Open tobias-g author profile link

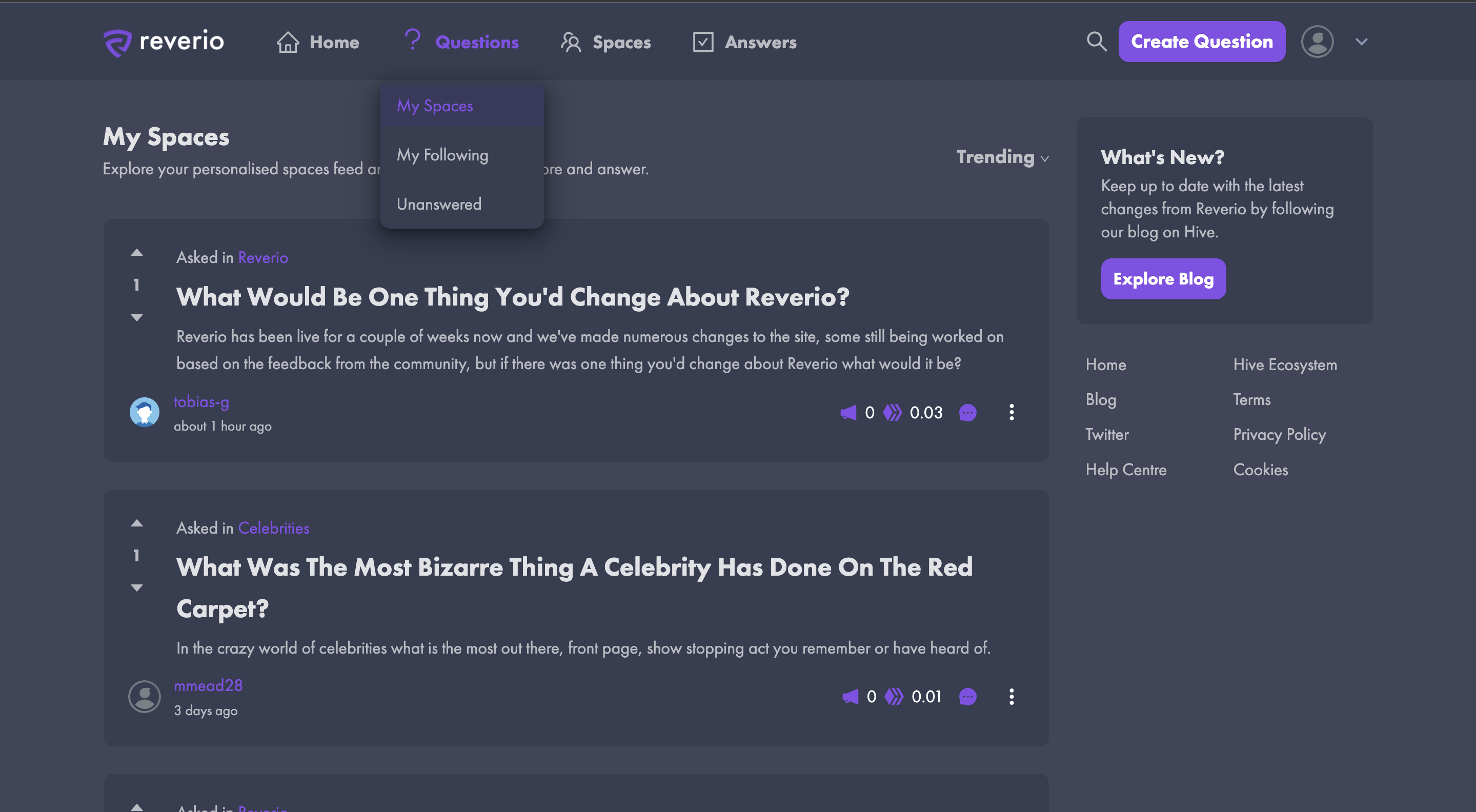(x=201, y=402)
